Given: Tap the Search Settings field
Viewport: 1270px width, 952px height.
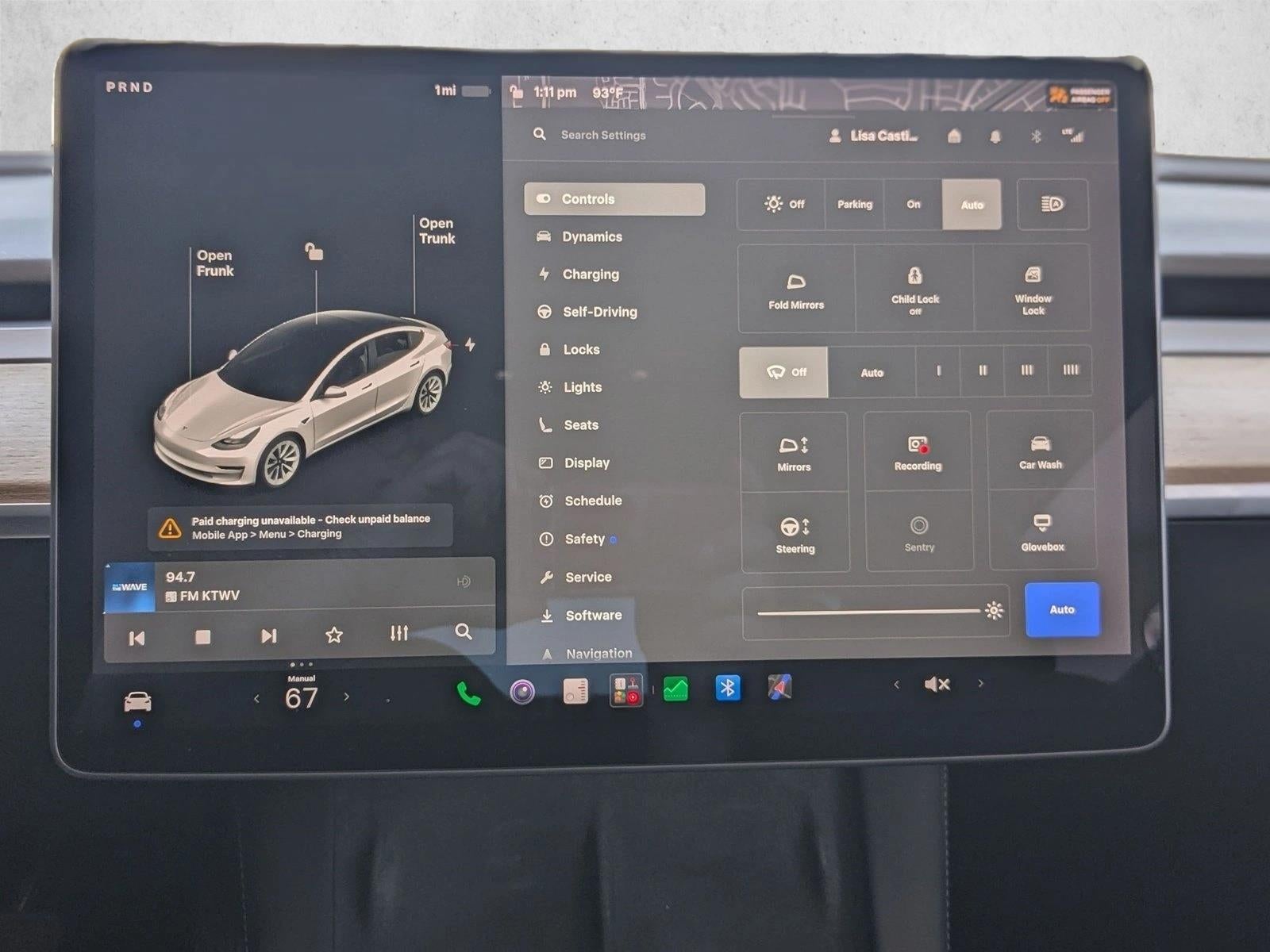Looking at the screenshot, I should click(603, 135).
